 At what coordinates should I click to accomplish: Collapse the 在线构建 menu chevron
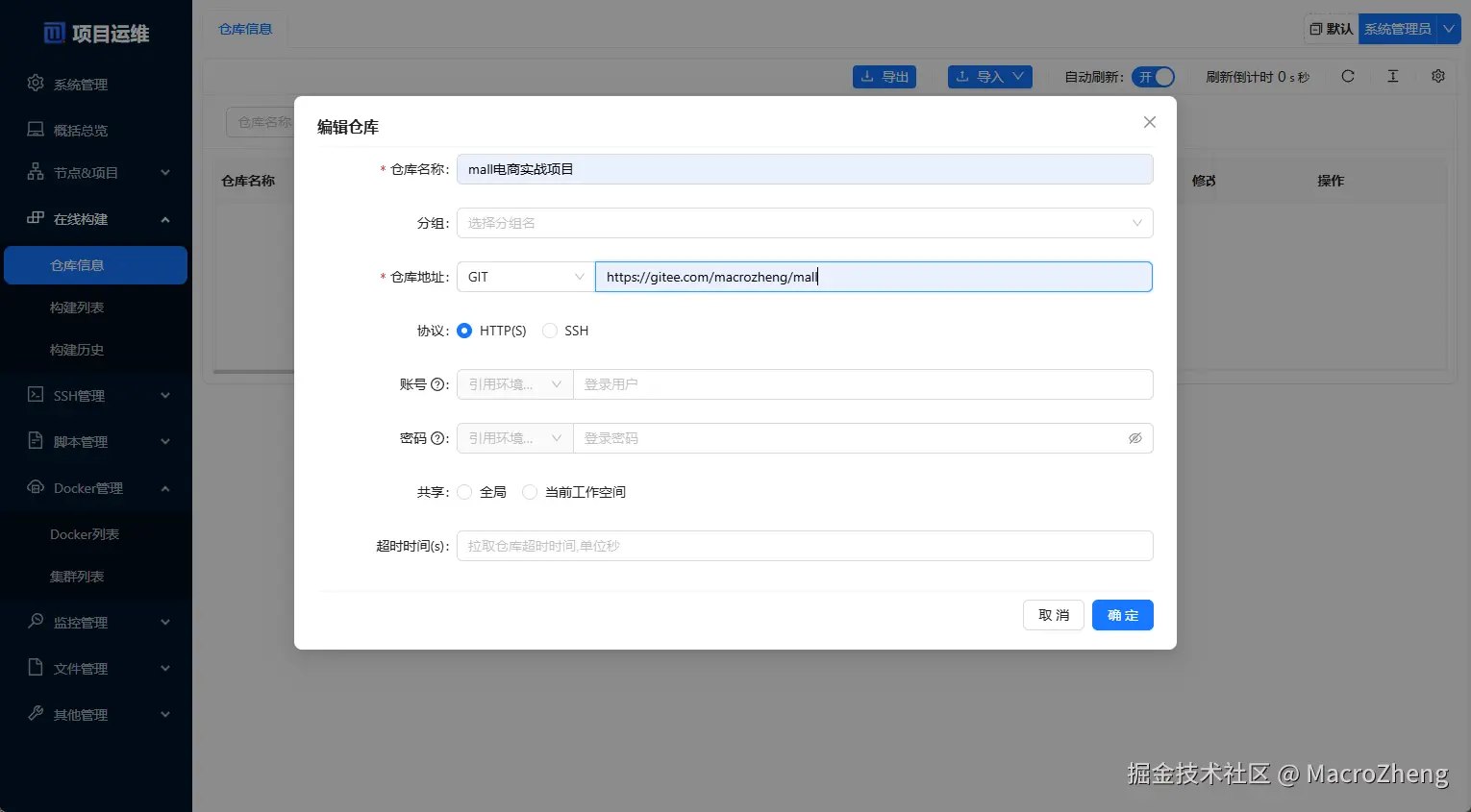[165, 219]
